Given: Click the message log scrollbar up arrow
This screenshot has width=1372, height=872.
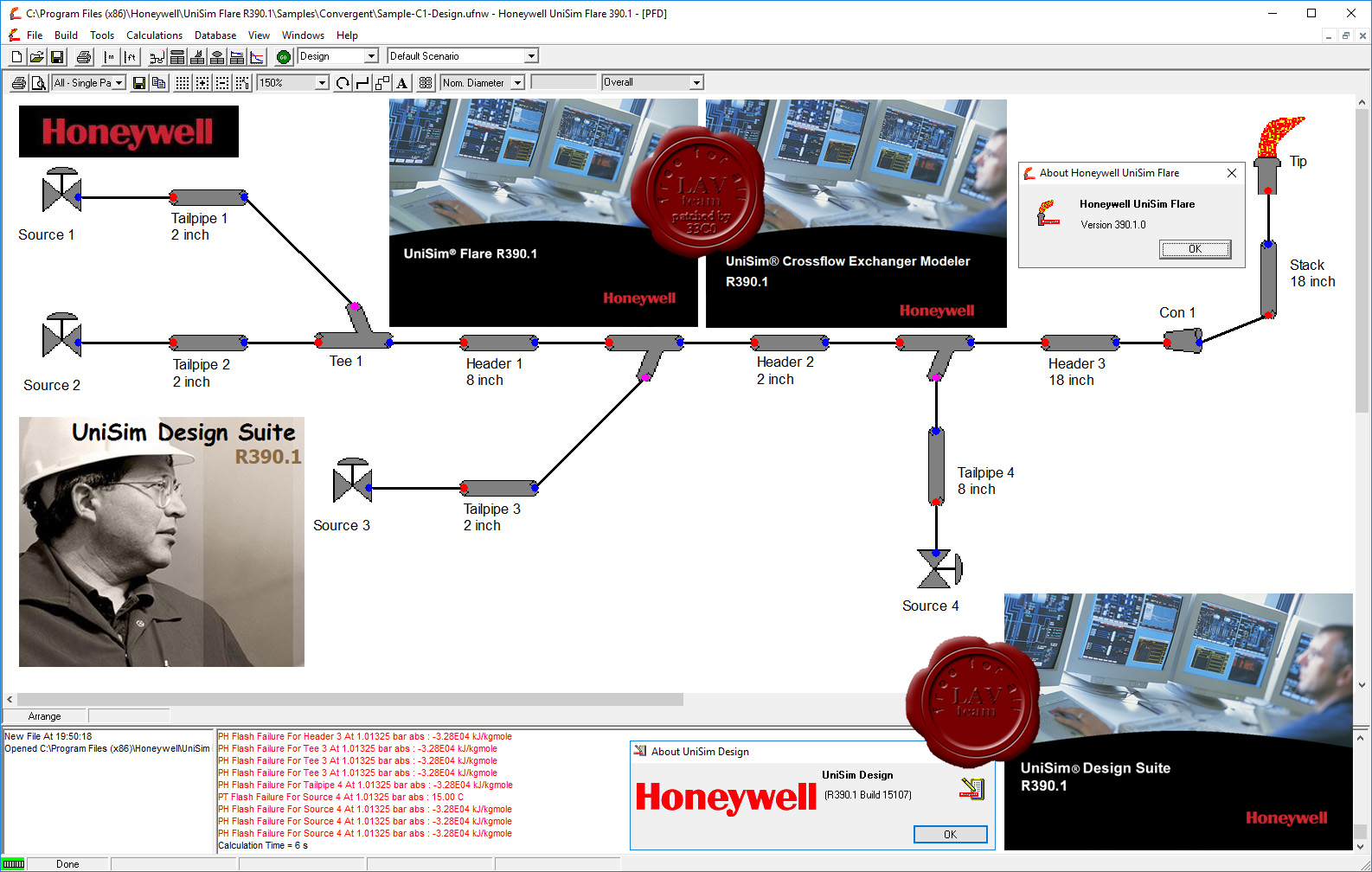Looking at the screenshot, I should coord(1362,738).
